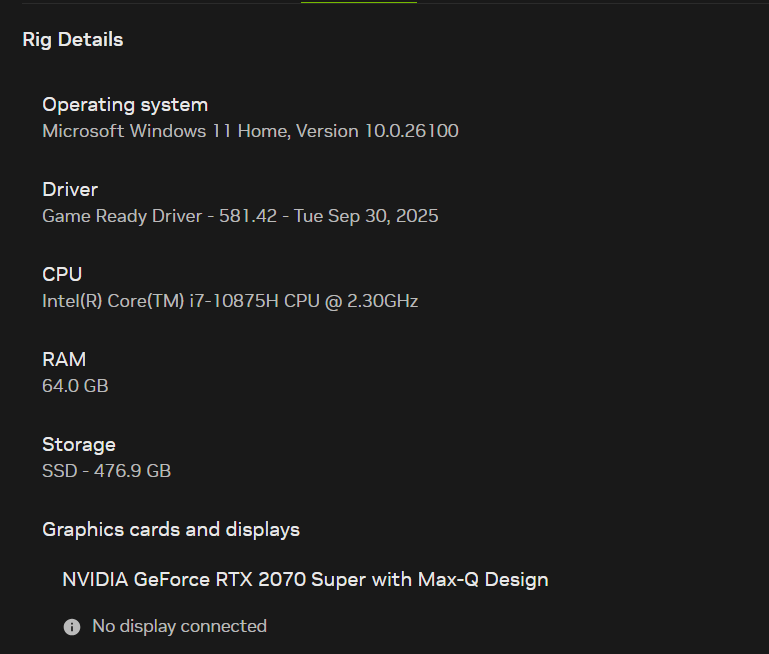
Task: Click the info icon beside No display connected
Action: pyautogui.click(x=71, y=627)
